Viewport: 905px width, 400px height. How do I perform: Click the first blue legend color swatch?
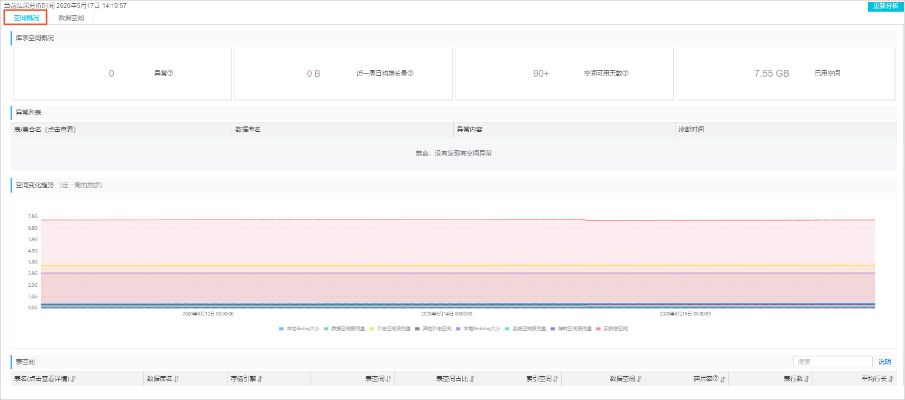coord(282,328)
